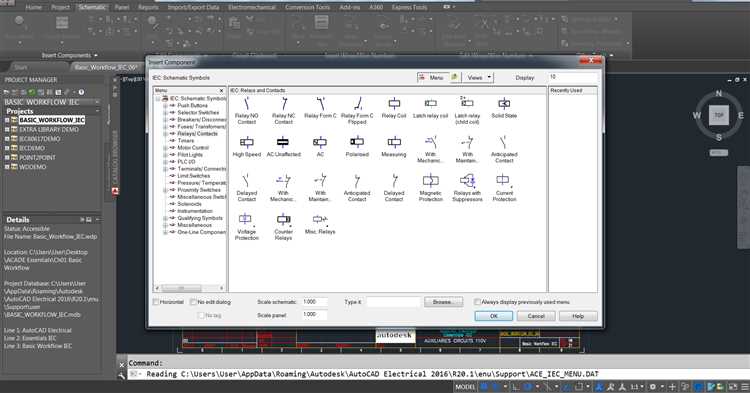Expand the BASIC_WORKFLOW_IEC project node
The height and width of the screenshot is (393, 750).
[x=7, y=120]
